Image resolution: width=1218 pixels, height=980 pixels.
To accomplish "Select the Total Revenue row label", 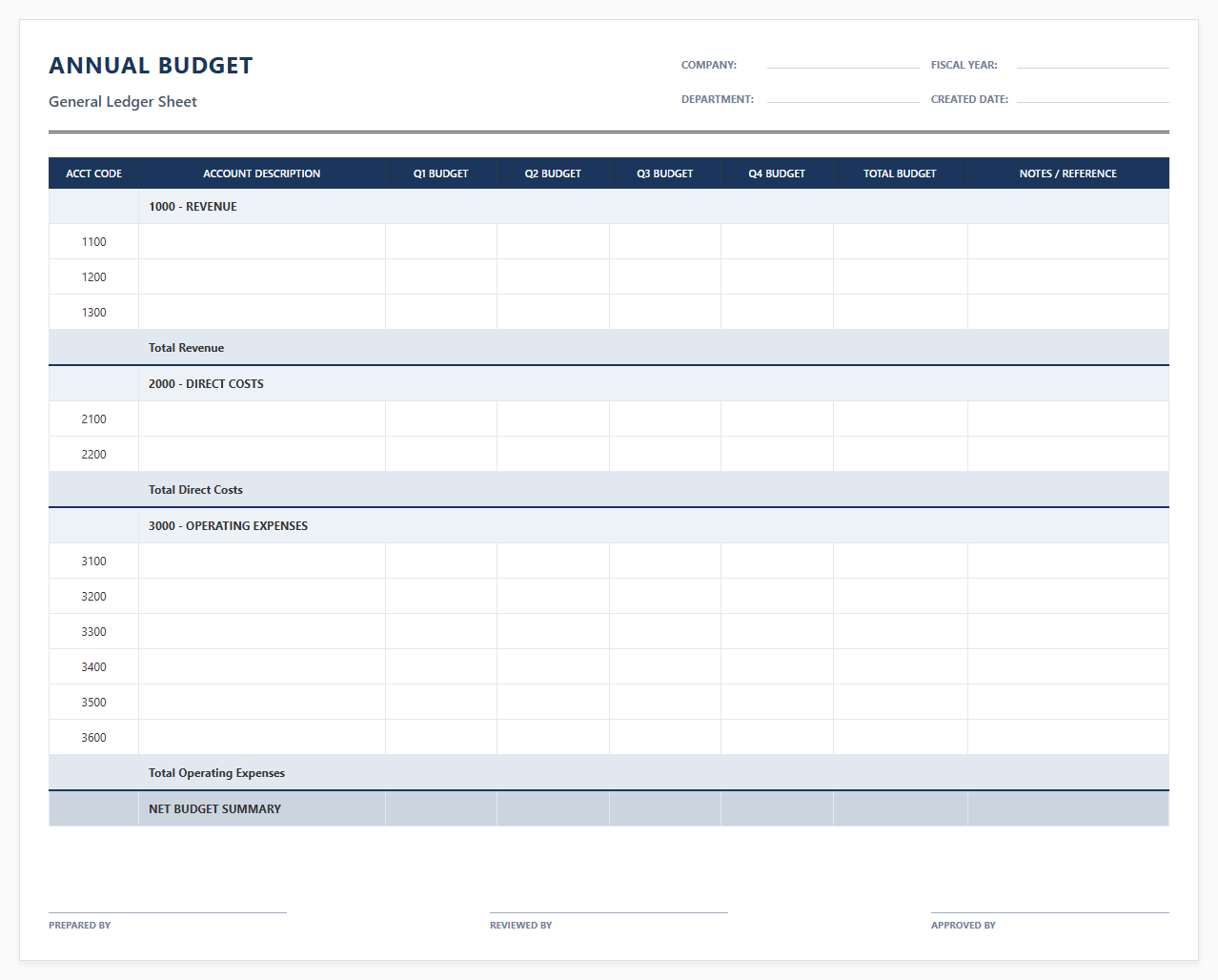I will coord(187,348).
